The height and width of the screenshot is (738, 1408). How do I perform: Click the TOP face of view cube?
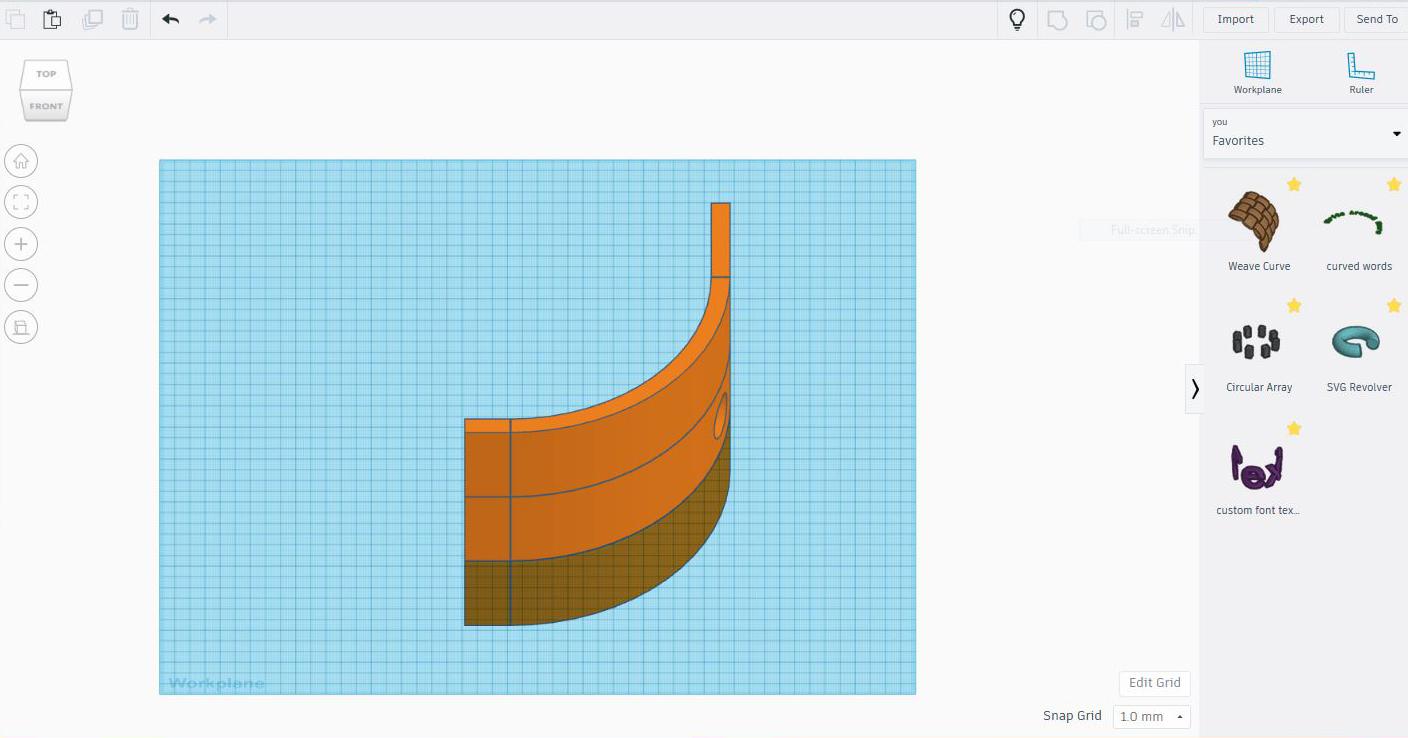pyautogui.click(x=46, y=74)
